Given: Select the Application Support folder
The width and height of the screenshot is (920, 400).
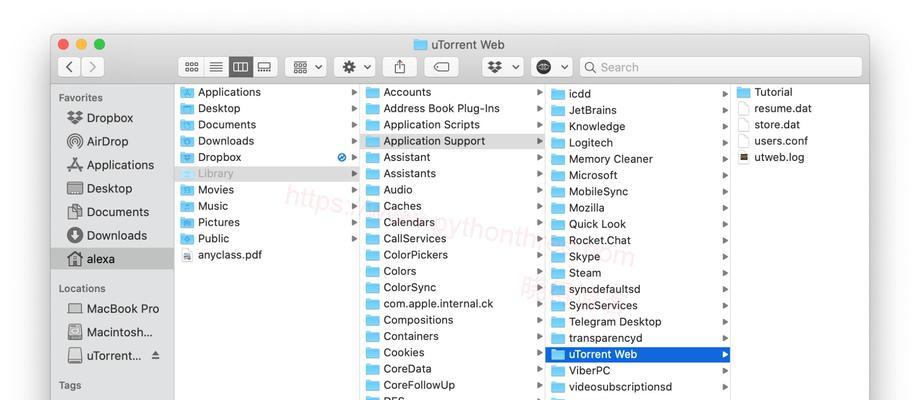Looking at the screenshot, I should pyautogui.click(x=453, y=141).
